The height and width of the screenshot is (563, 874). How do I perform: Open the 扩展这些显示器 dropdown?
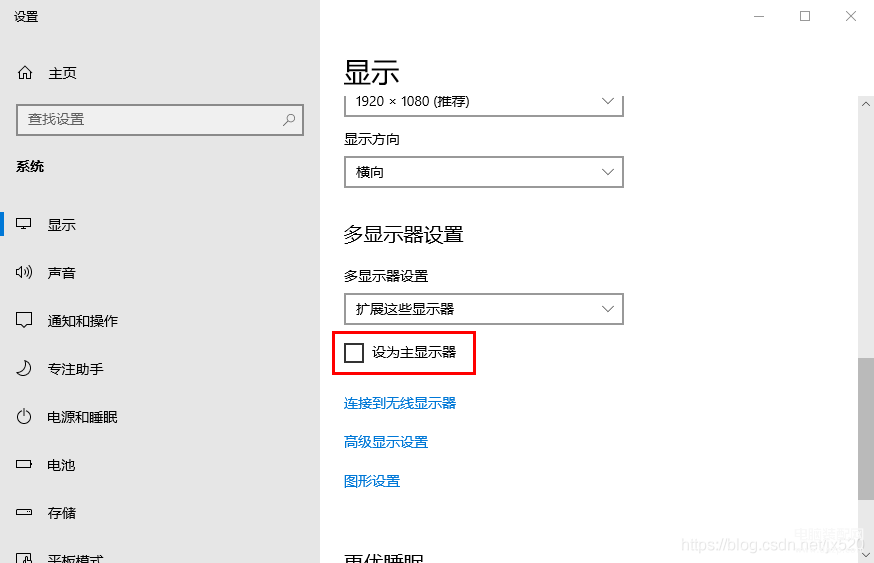(484, 309)
